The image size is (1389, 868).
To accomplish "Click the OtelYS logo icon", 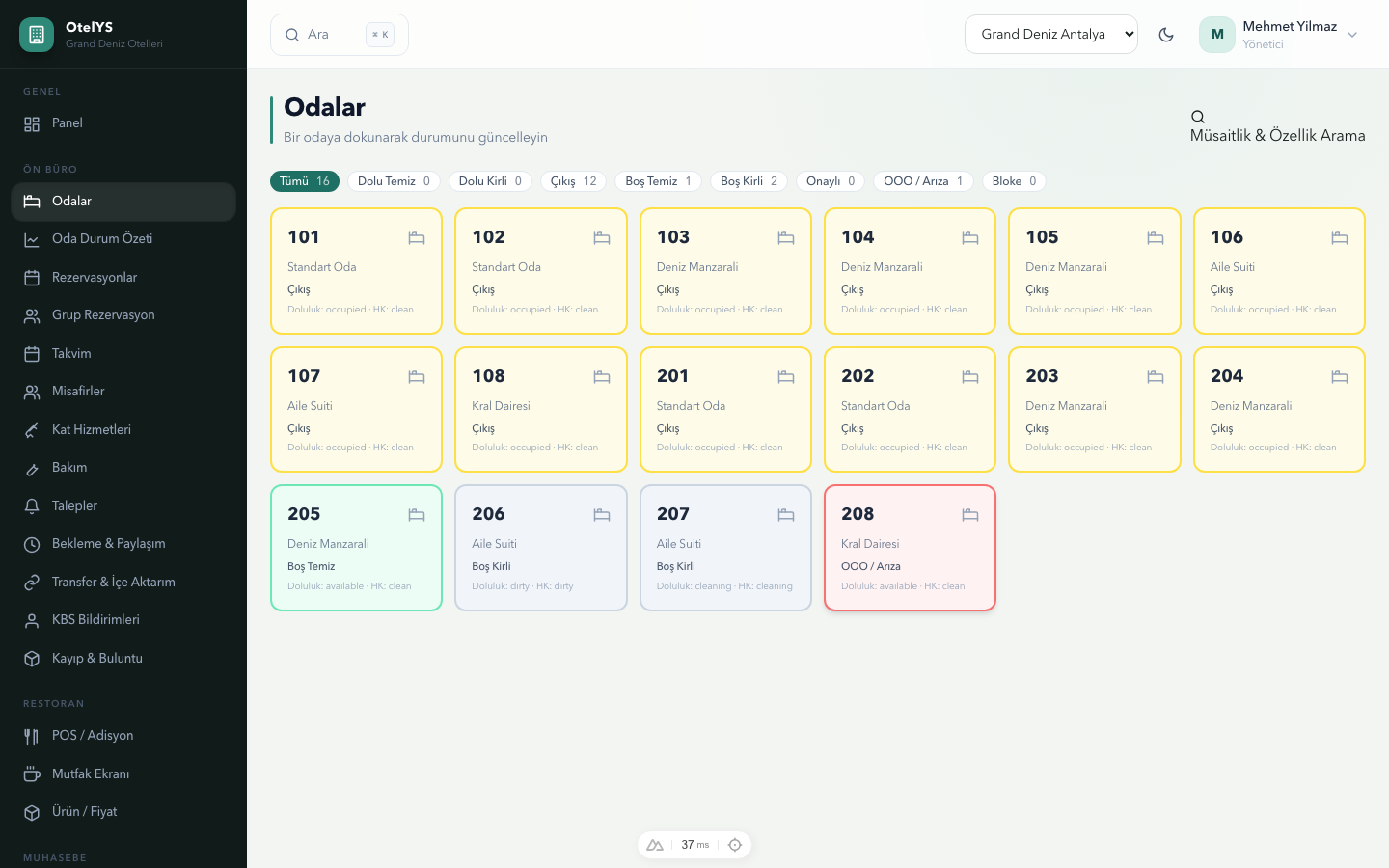I will [37, 35].
